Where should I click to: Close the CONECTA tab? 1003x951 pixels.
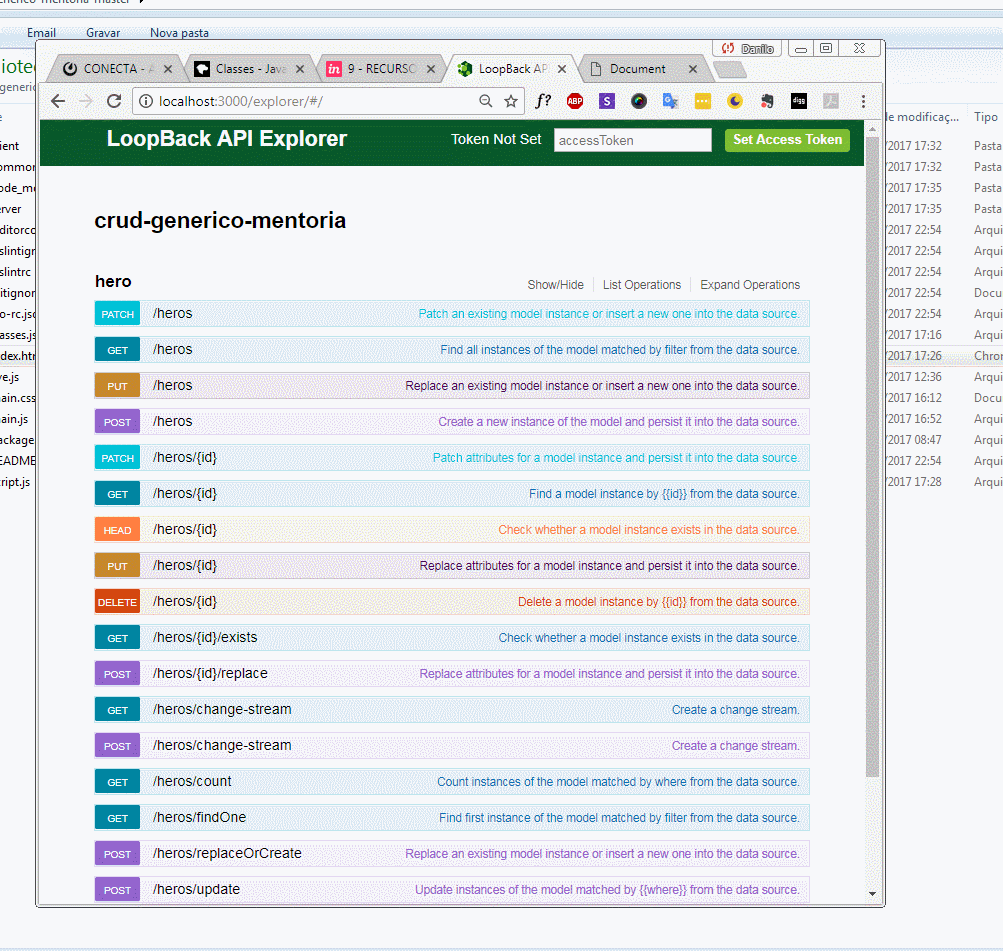tap(168, 69)
